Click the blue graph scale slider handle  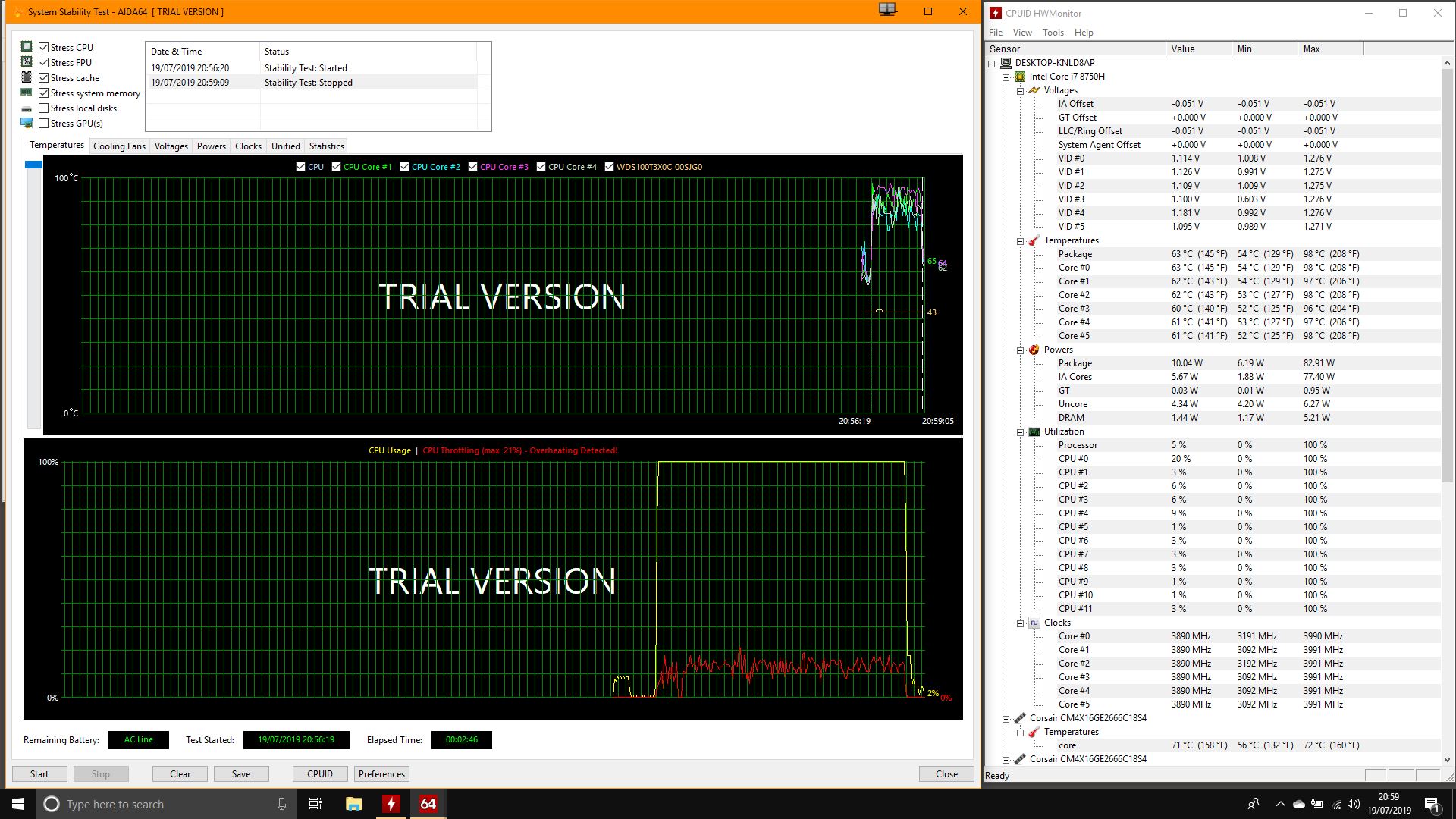[x=33, y=165]
